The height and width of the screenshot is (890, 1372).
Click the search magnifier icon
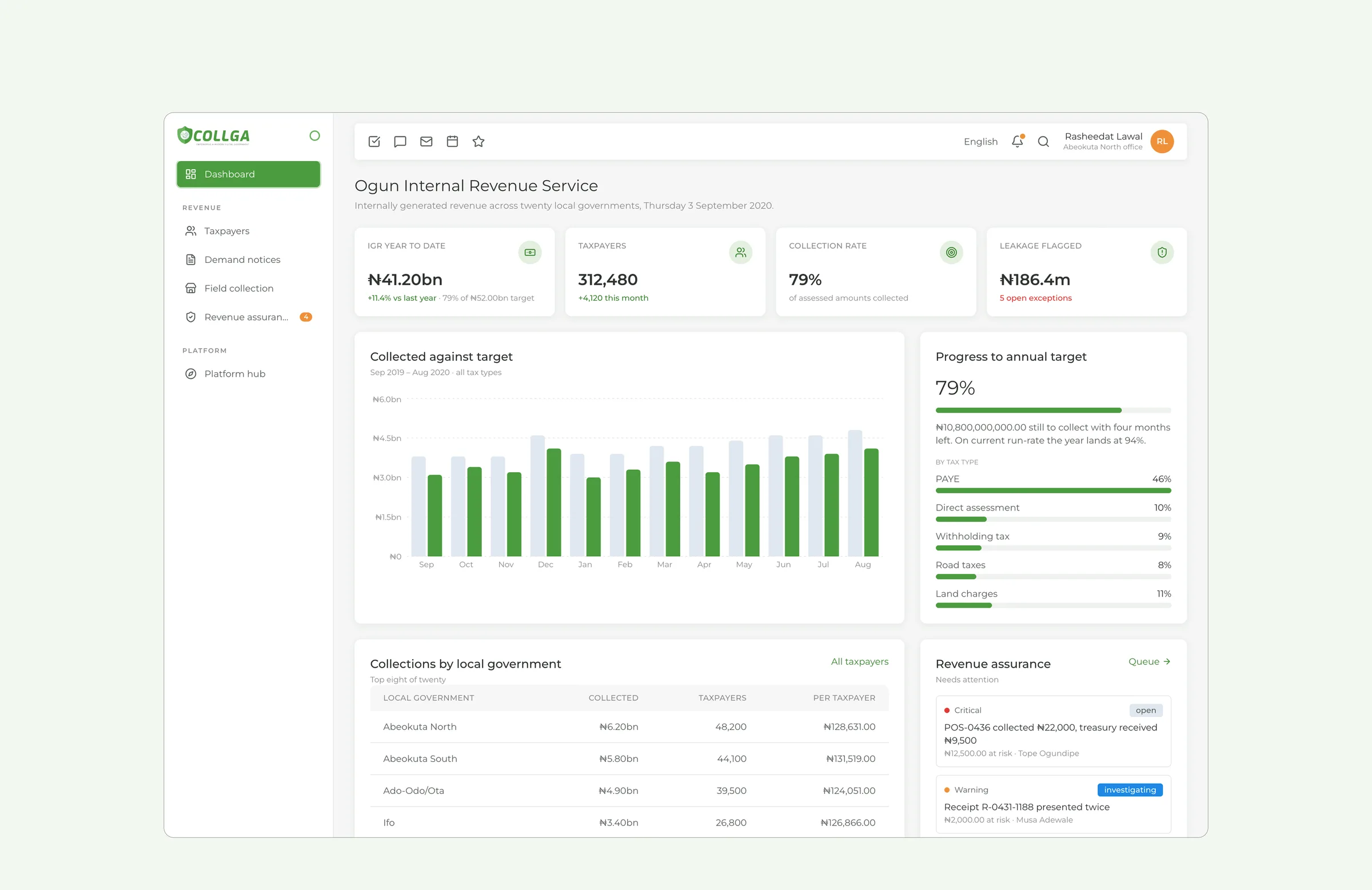pos(1043,141)
